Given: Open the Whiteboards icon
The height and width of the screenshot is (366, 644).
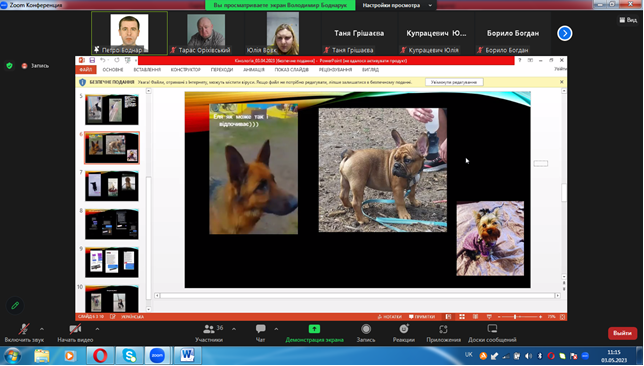Looking at the screenshot, I should click(492, 329).
